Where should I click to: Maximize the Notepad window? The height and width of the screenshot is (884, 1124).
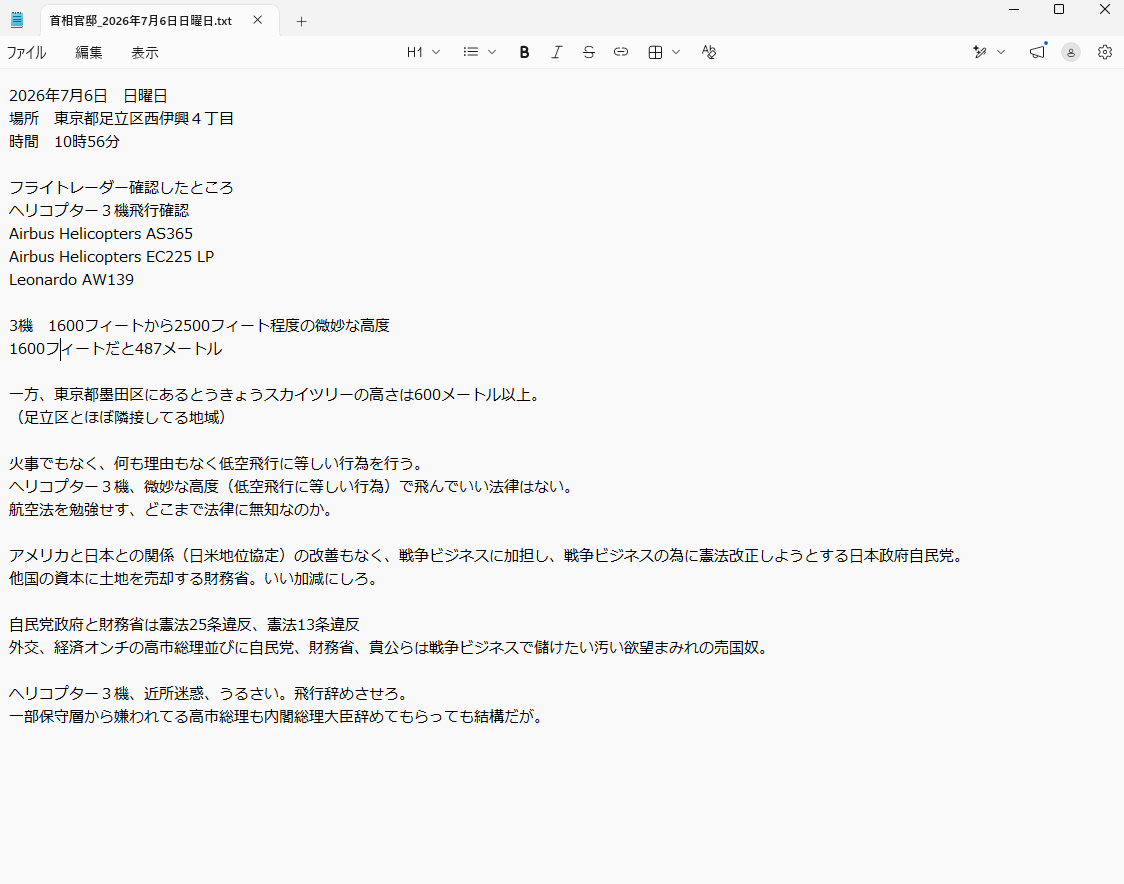point(1059,9)
